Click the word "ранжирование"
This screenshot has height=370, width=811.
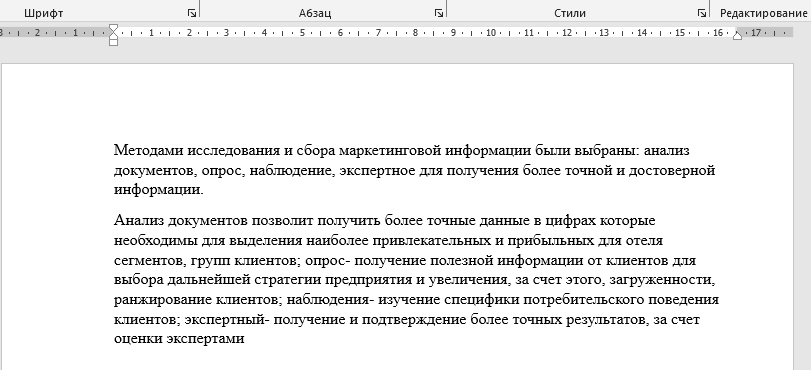pos(163,300)
